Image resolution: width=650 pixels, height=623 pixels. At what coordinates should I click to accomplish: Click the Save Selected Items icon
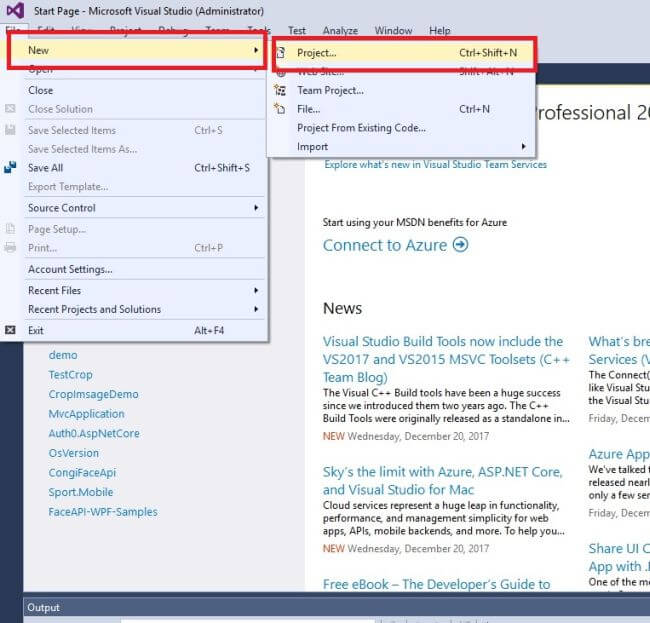[10, 130]
